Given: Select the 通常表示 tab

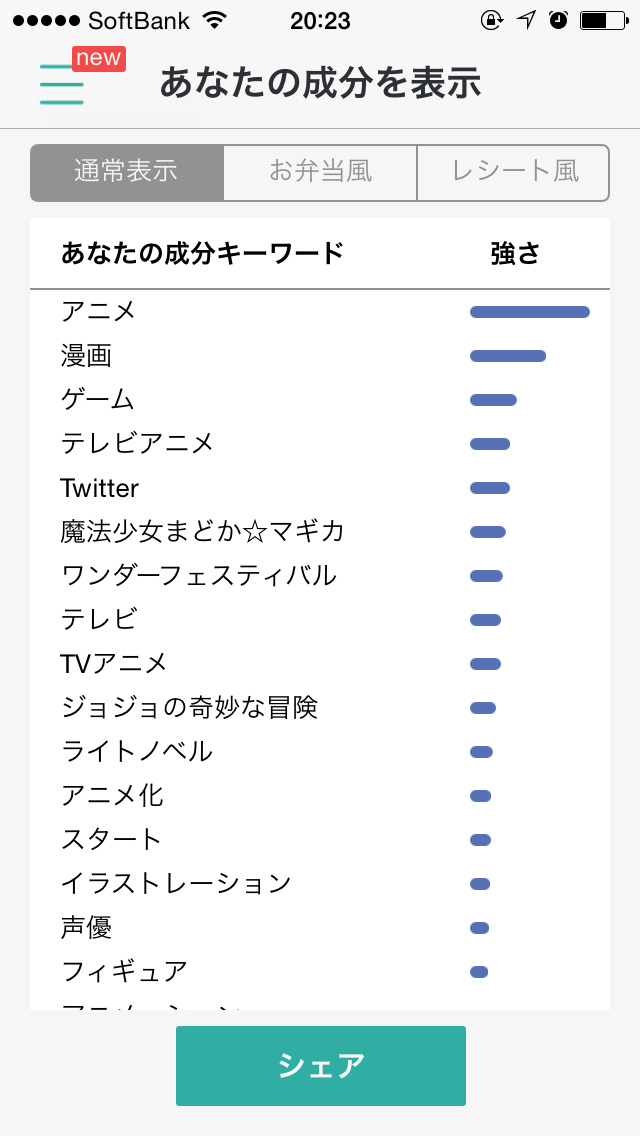Looking at the screenshot, I should pos(126,172).
